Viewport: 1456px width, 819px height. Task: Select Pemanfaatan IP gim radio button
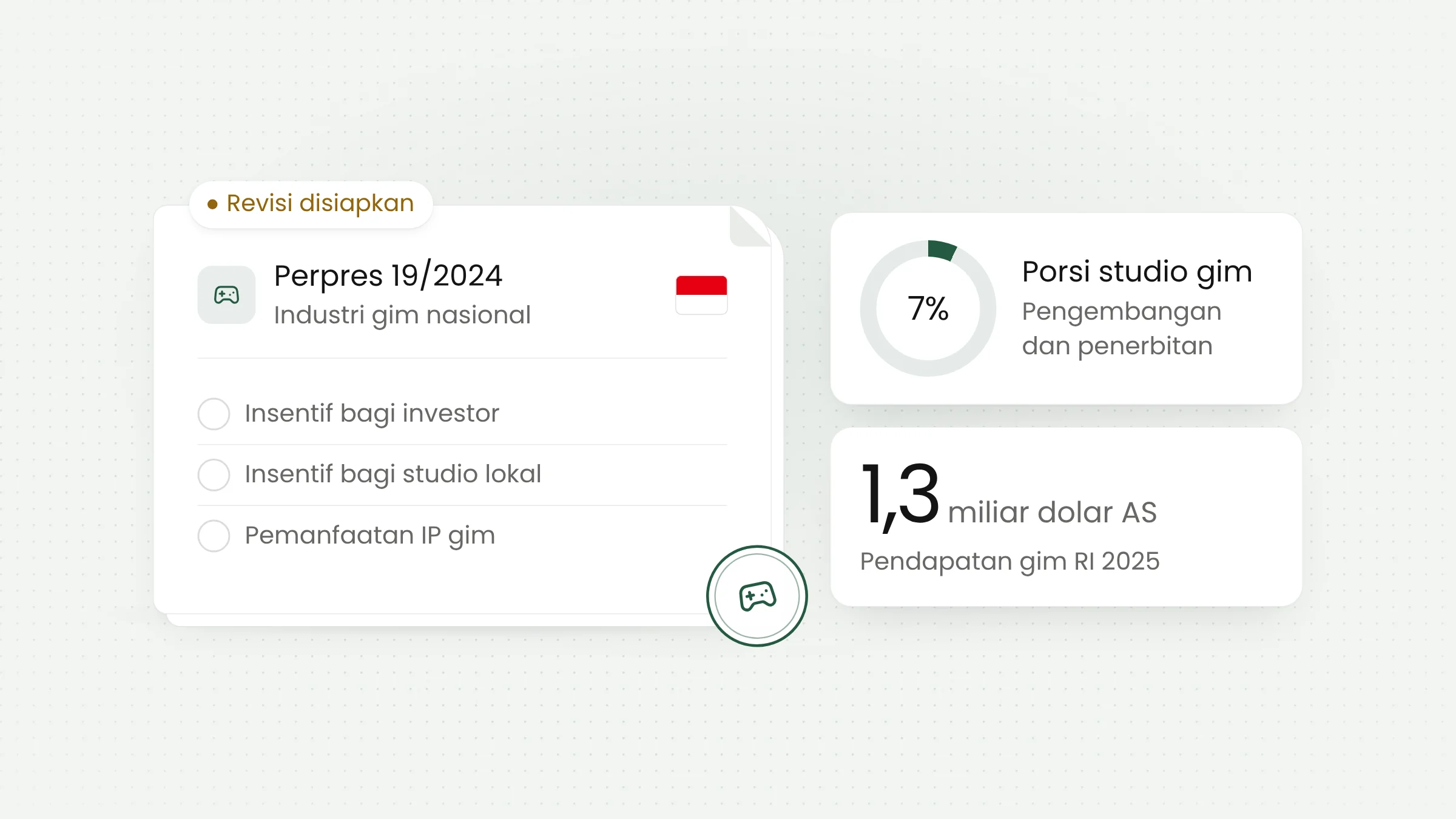pyautogui.click(x=214, y=536)
